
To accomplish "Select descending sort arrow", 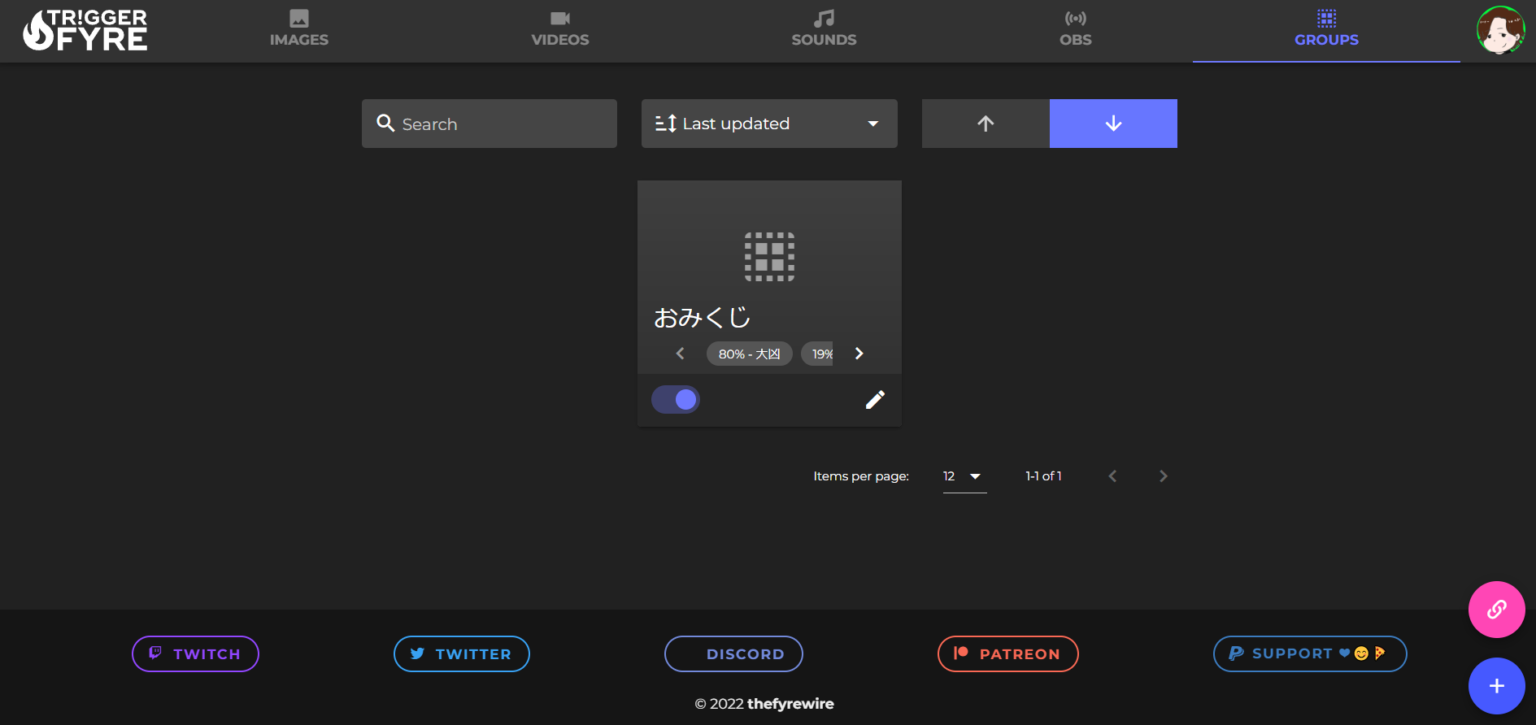I will point(1113,123).
